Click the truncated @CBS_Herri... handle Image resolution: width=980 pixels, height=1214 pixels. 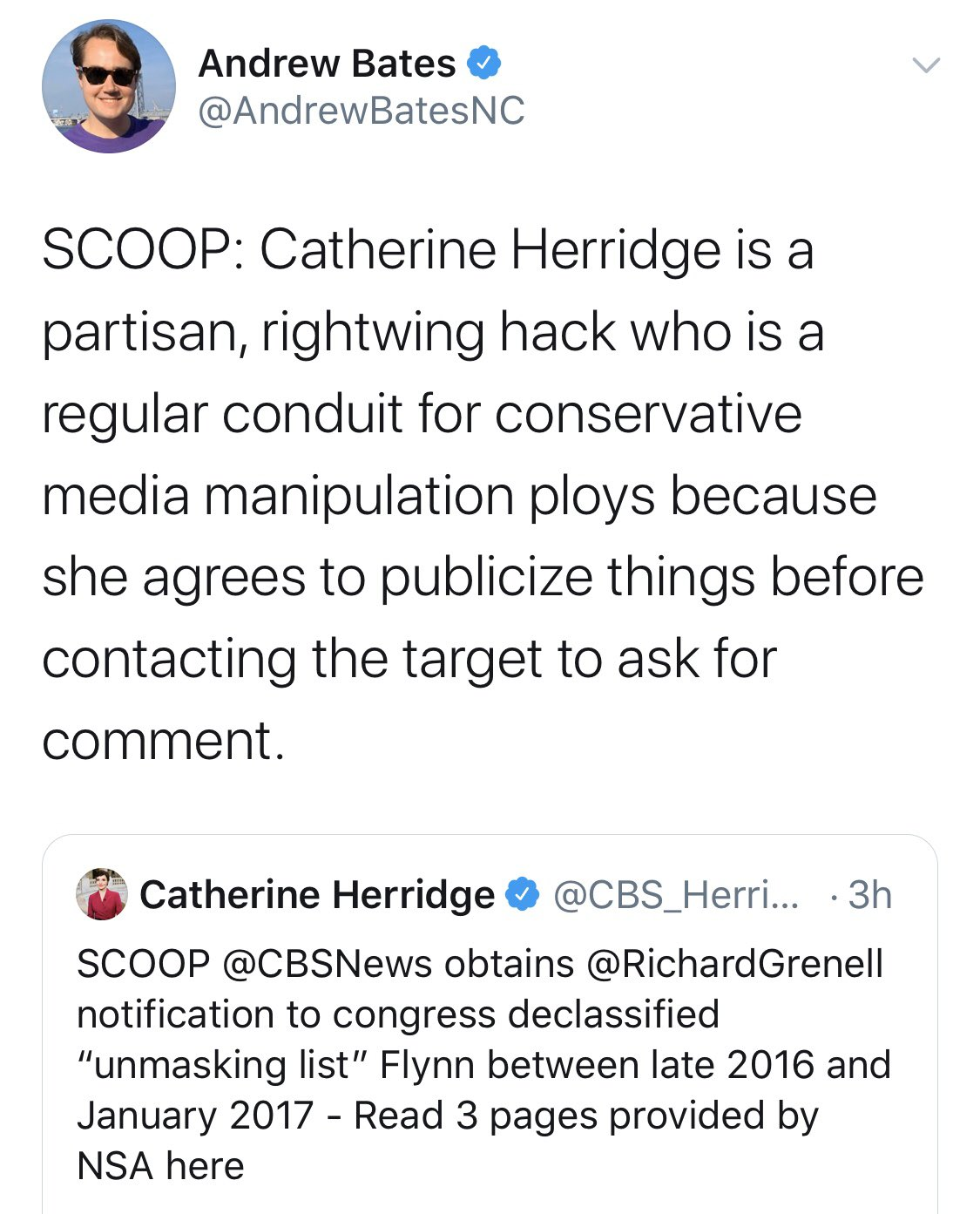tap(675, 894)
